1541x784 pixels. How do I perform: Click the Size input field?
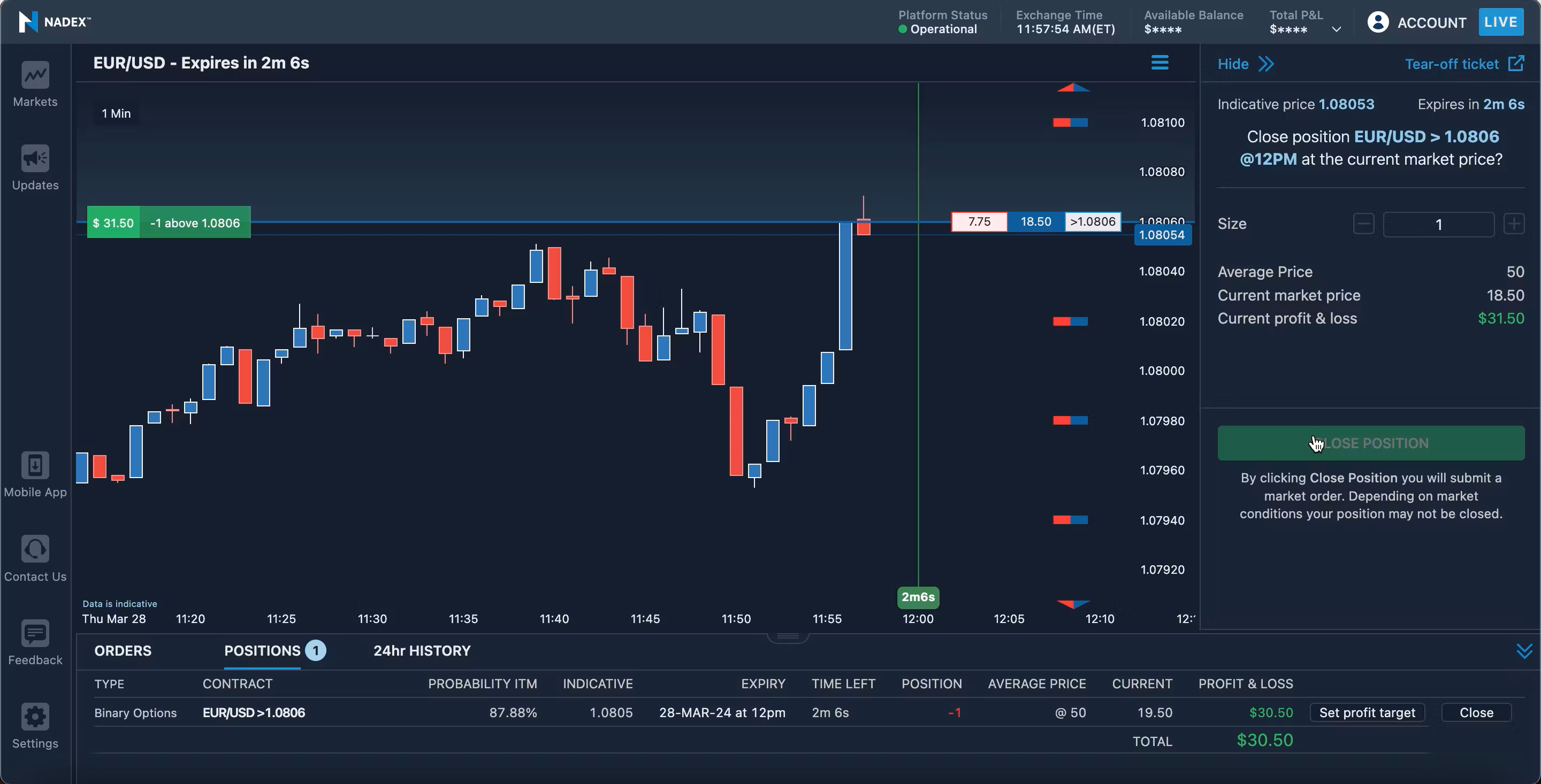[x=1438, y=224]
